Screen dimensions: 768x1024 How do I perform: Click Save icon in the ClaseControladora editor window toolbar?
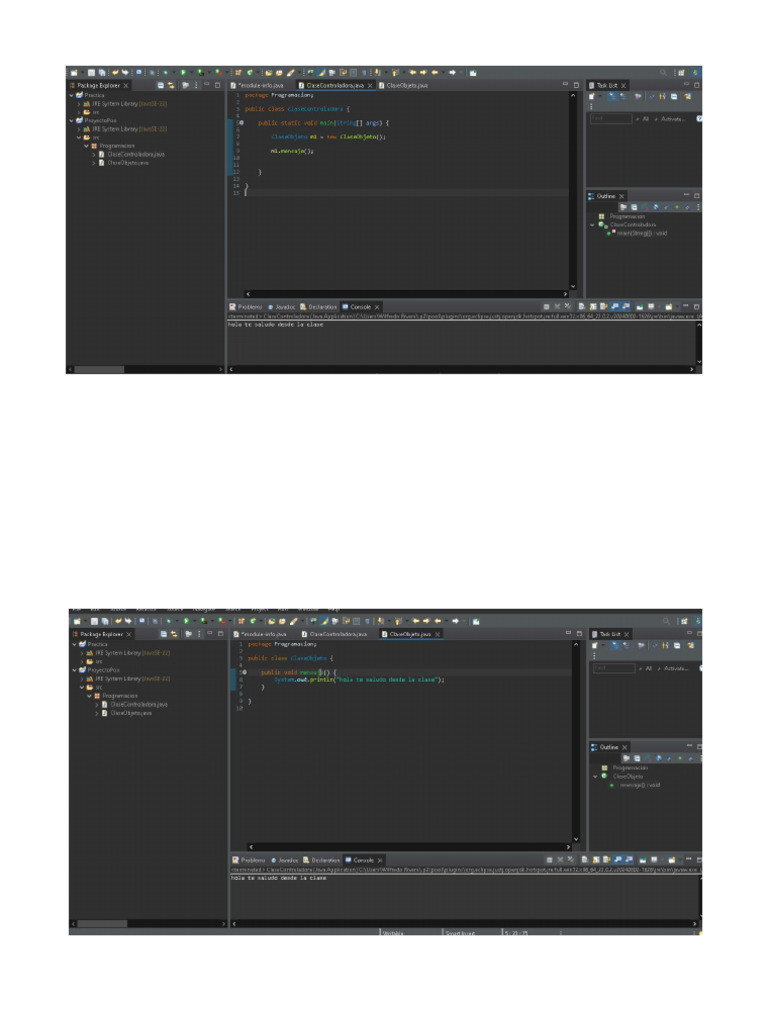[x=91, y=72]
